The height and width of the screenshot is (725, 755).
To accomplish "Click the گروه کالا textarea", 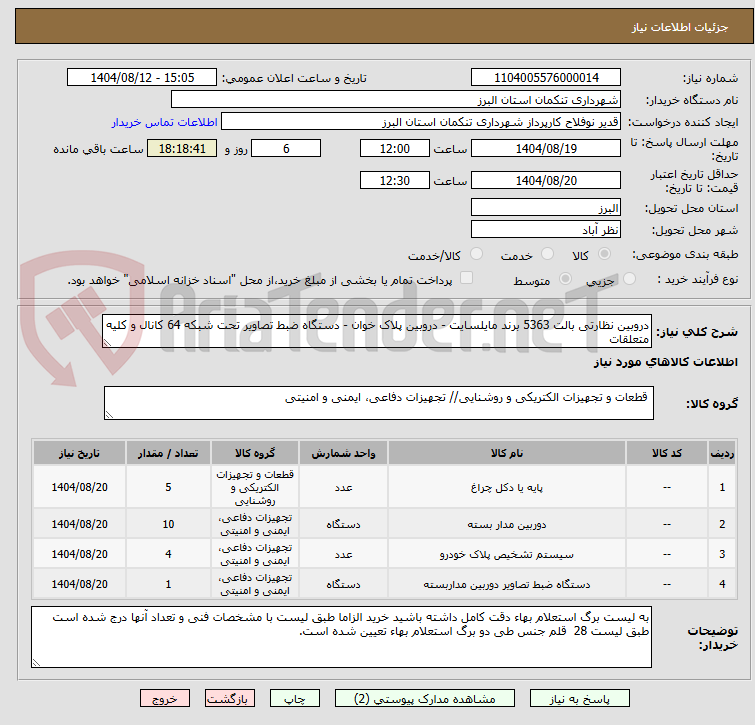I will tap(379, 403).
